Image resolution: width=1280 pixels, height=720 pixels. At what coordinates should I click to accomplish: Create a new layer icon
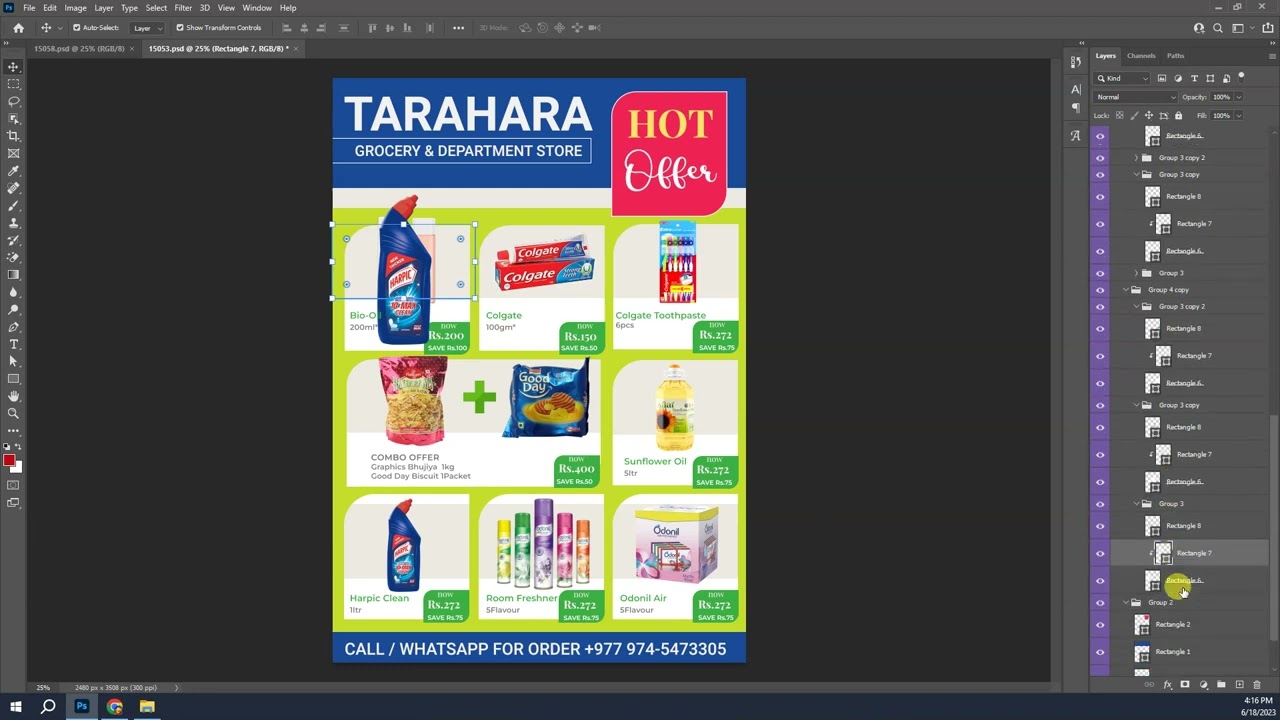(1239, 685)
